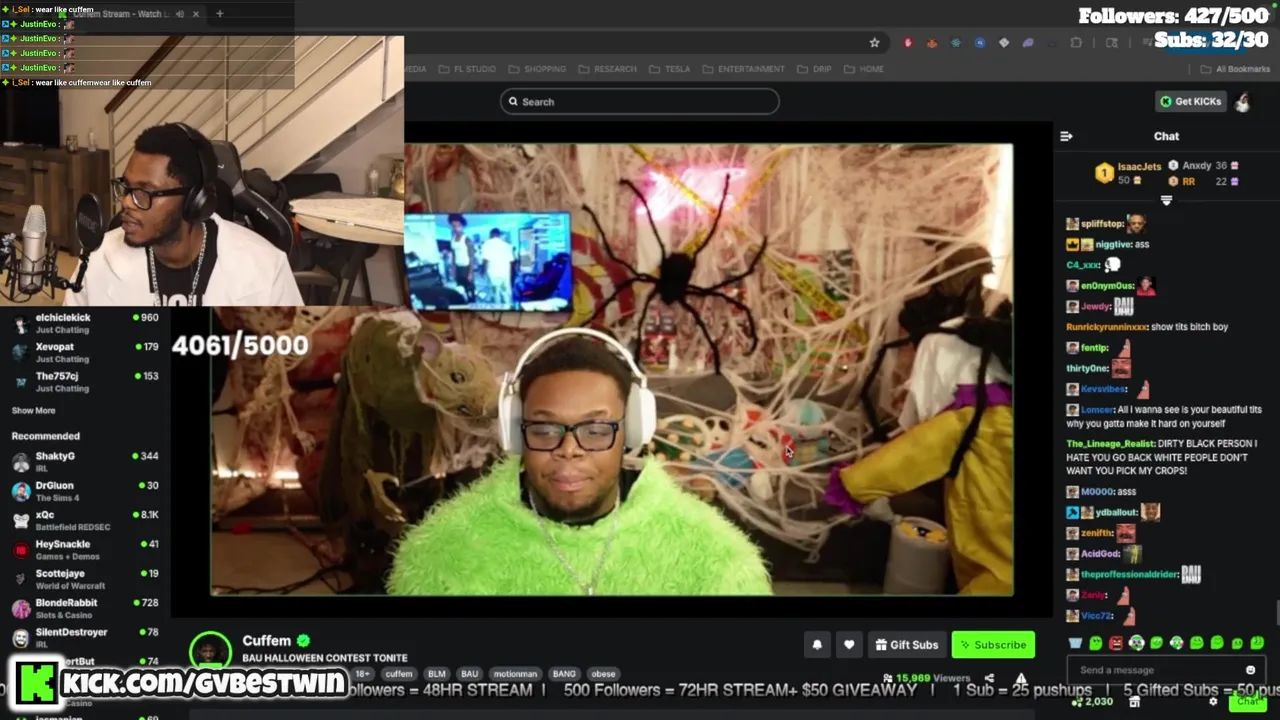Open the ENTERTAINMENT bookmarks folder
Viewport: 1280px width, 720px height.
743,69
